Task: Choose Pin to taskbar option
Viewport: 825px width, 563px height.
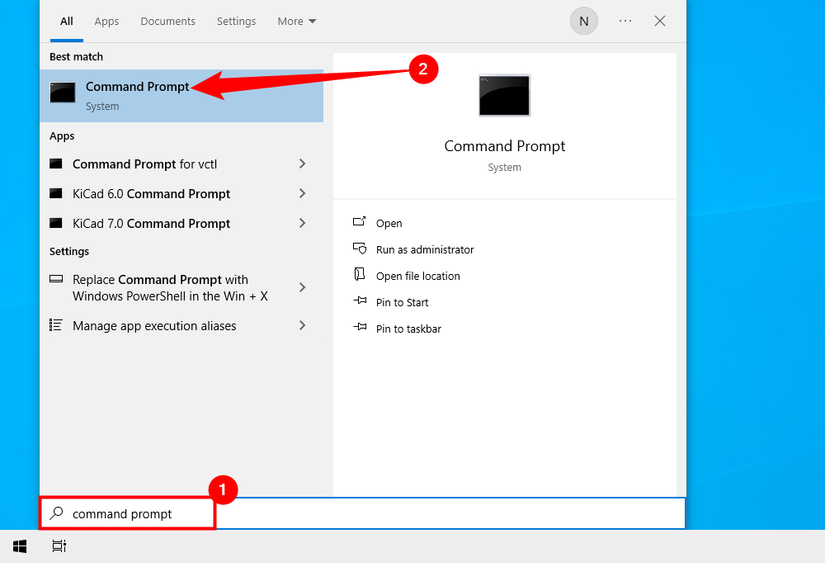Action: coord(408,329)
